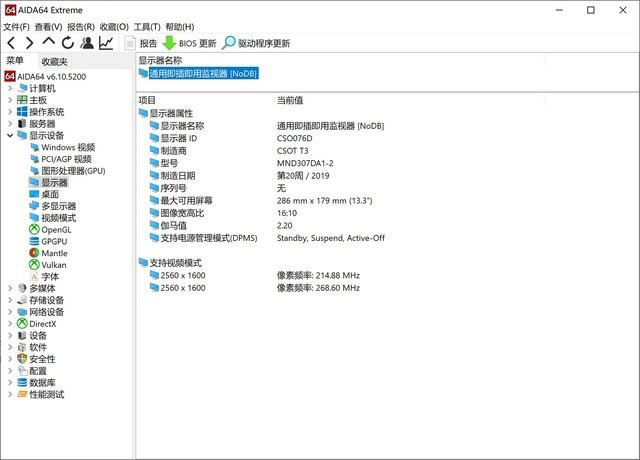Collapse the 显示设备 tree node
Viewport: 640px width, 460px height.
click(10, 136)
